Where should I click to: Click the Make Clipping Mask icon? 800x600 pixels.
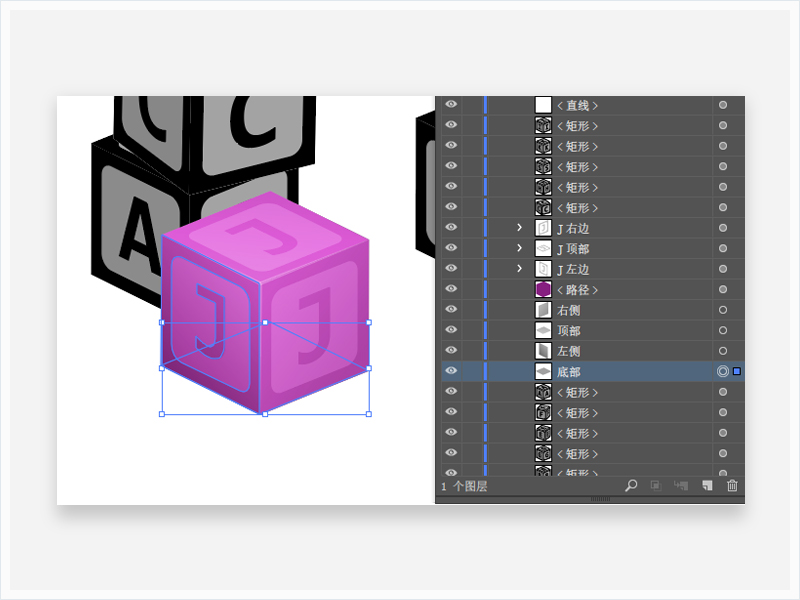coord(656,486)
